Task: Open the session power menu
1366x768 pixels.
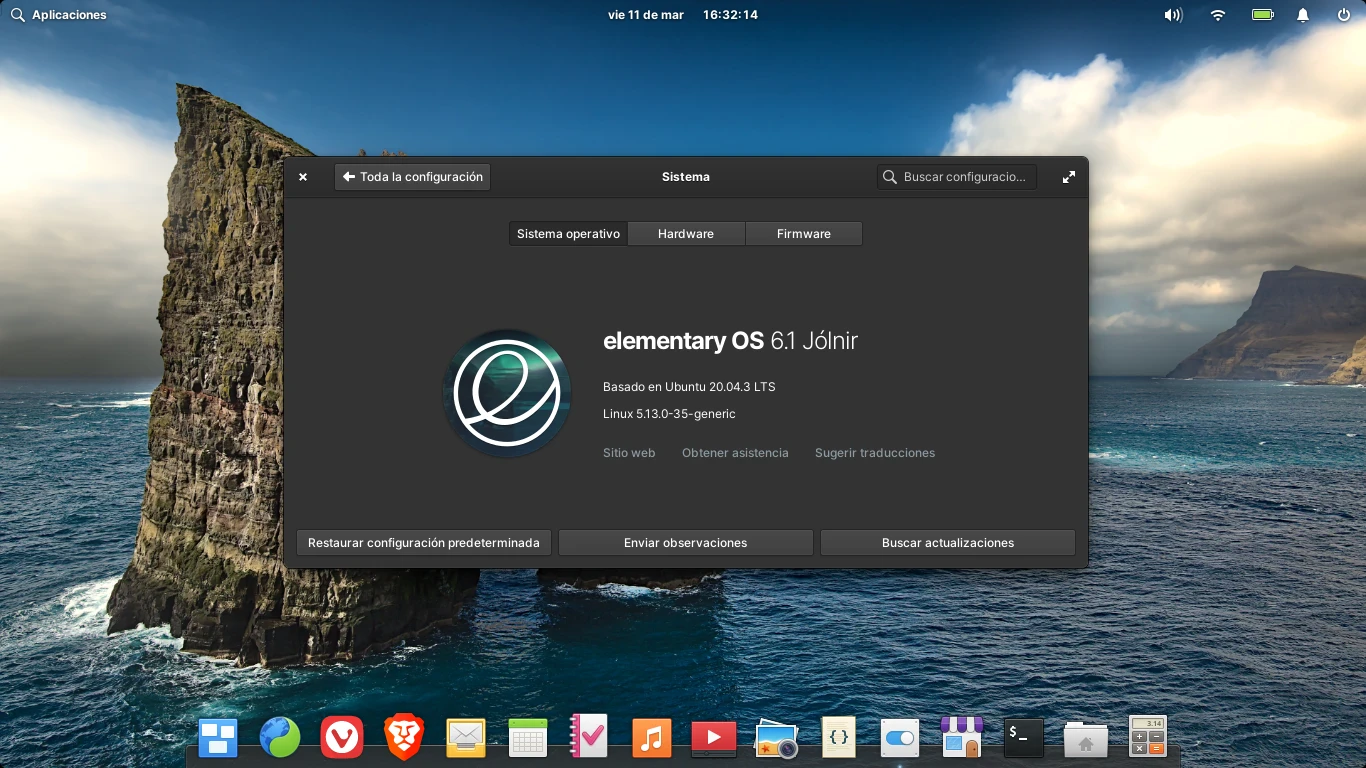Action: [1344, 15]
